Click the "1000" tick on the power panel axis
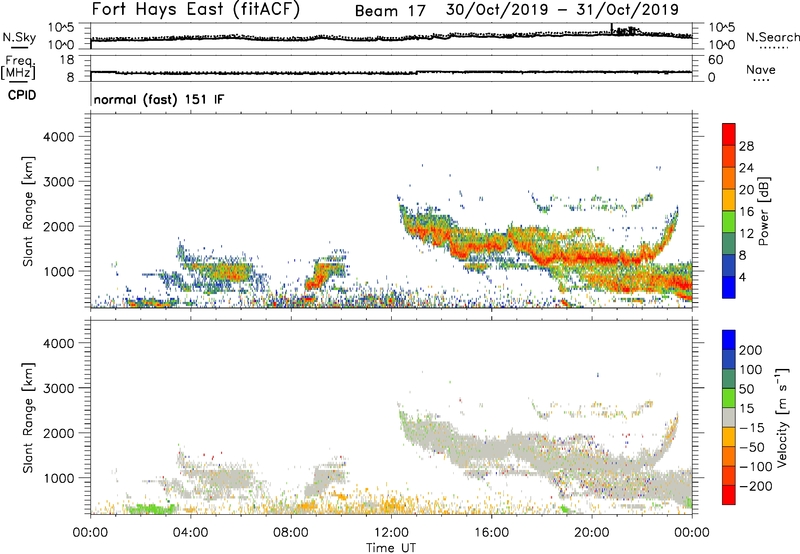800x554 pixels. click(58, 271)
